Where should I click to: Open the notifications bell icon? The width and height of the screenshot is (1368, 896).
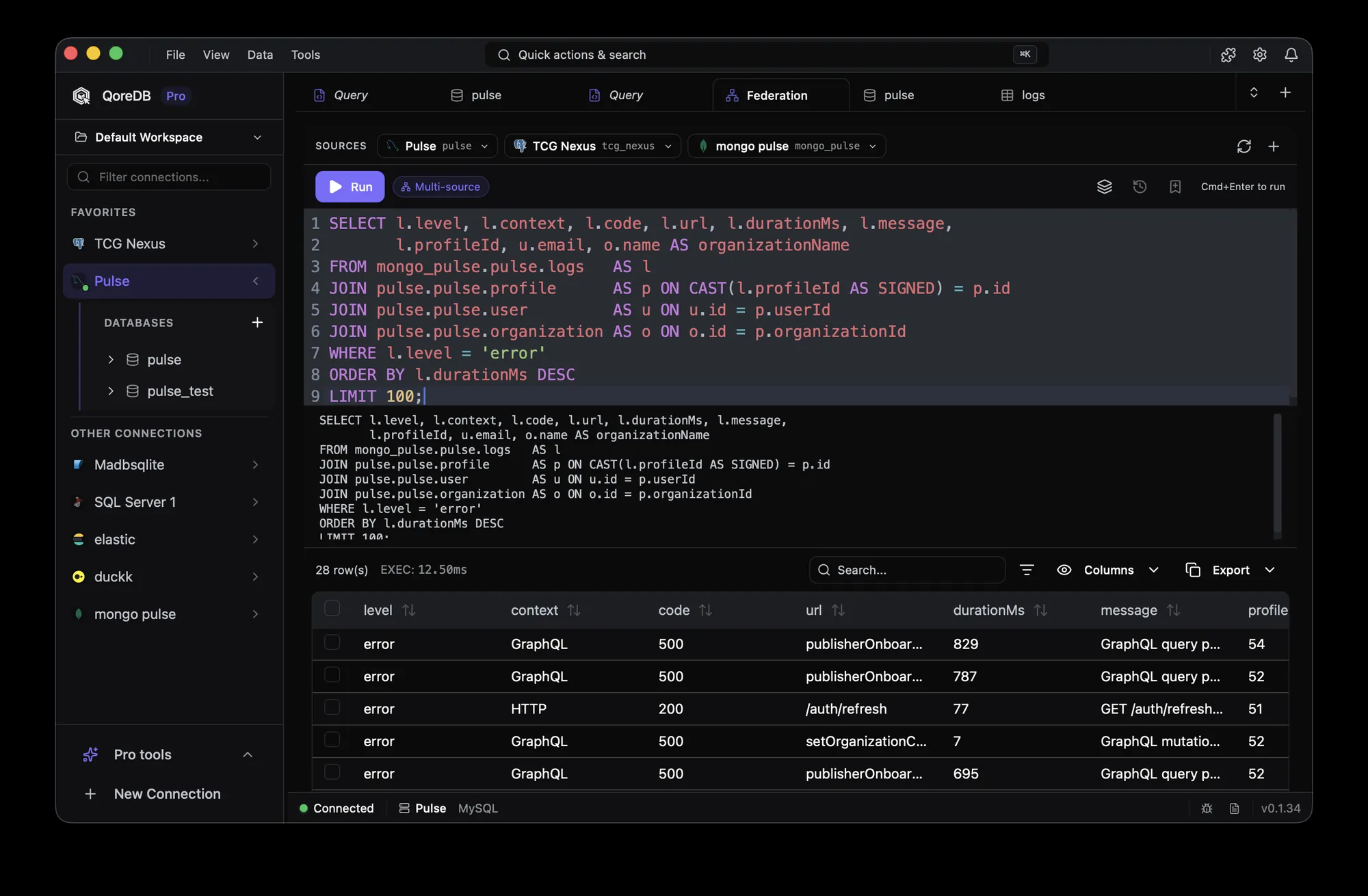coord(1291,55)
